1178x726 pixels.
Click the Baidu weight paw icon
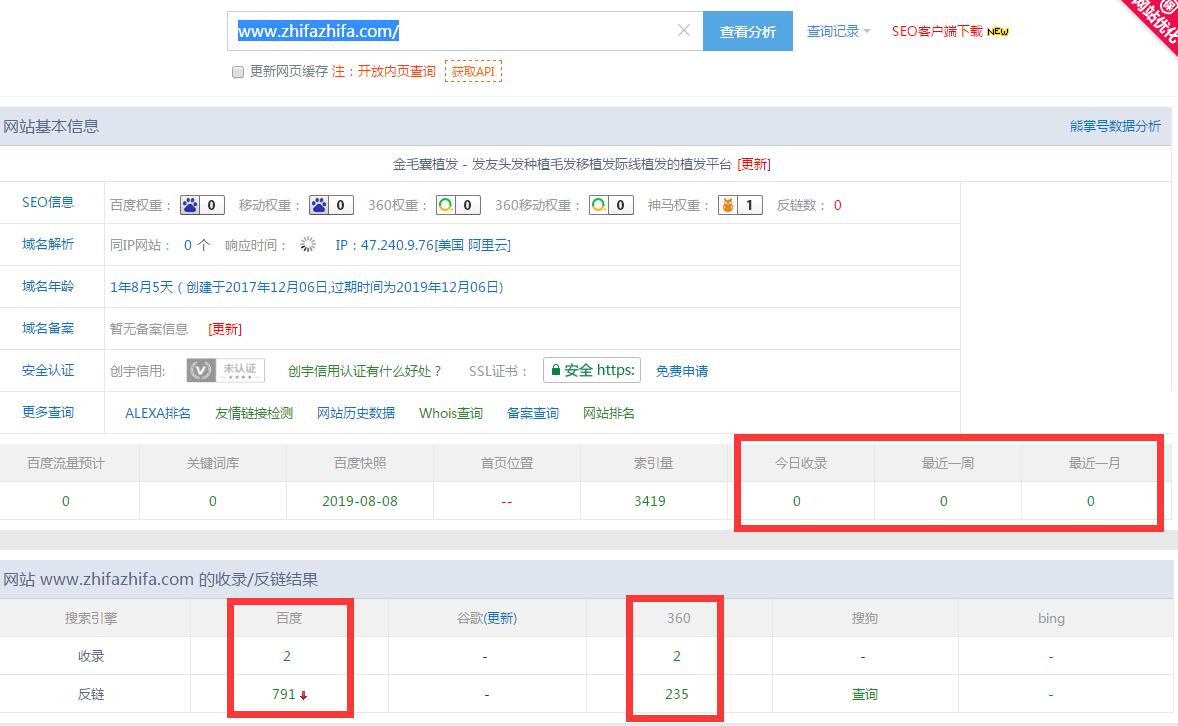[x=191, y=205]
